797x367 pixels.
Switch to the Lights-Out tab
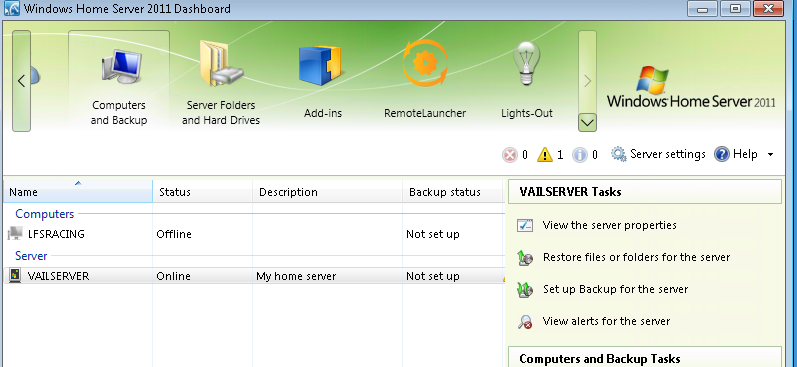coord(527,81)
